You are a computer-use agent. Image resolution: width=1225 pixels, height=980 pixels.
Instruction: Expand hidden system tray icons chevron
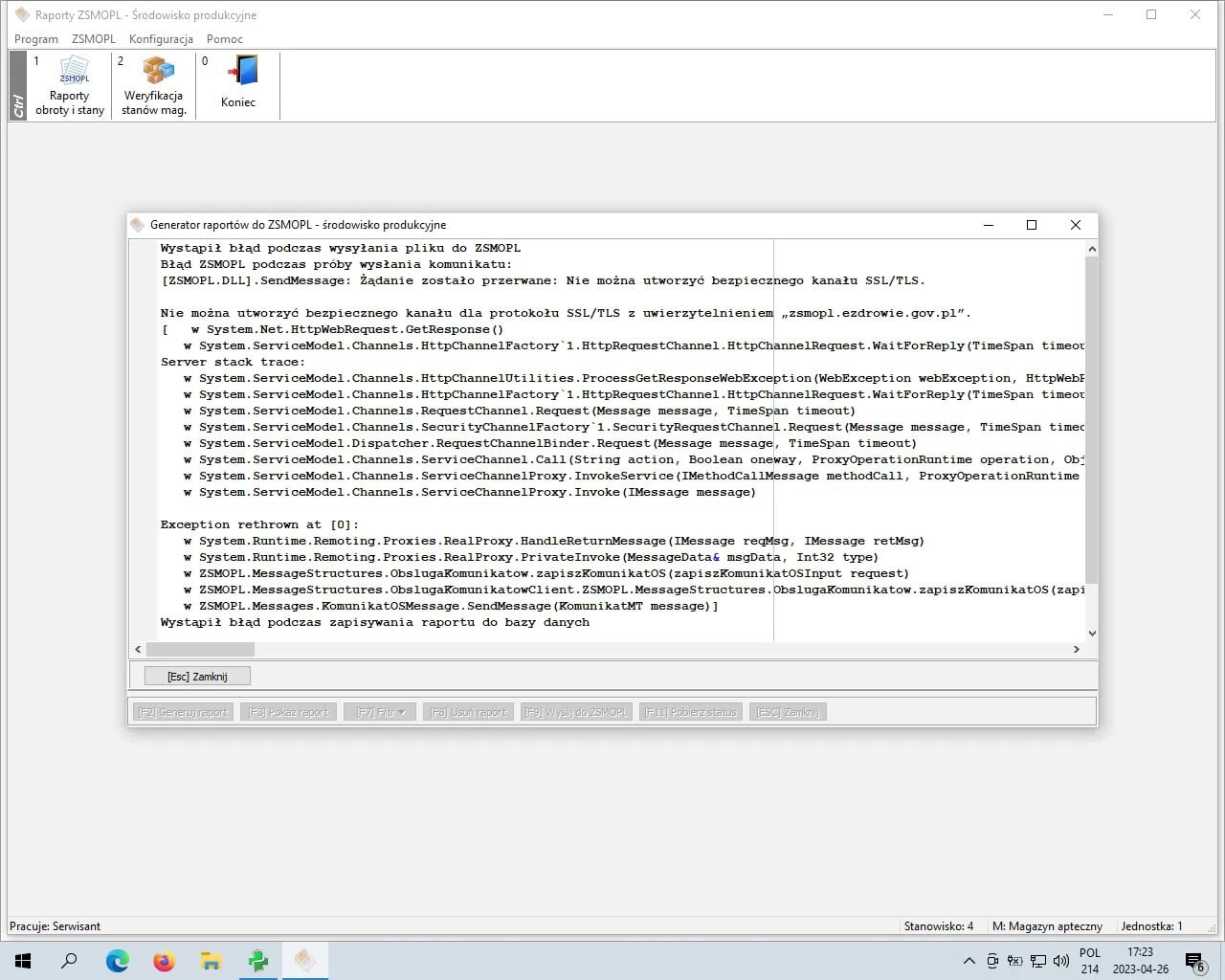click(x=969, y=961)
